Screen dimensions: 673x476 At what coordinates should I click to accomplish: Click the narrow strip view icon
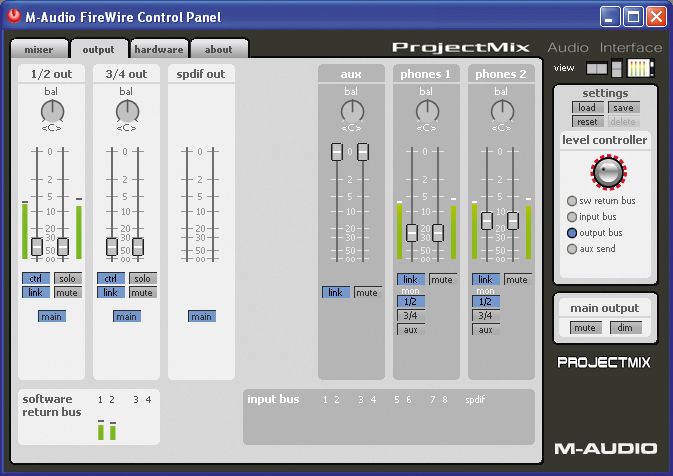[x=616, y=68]
